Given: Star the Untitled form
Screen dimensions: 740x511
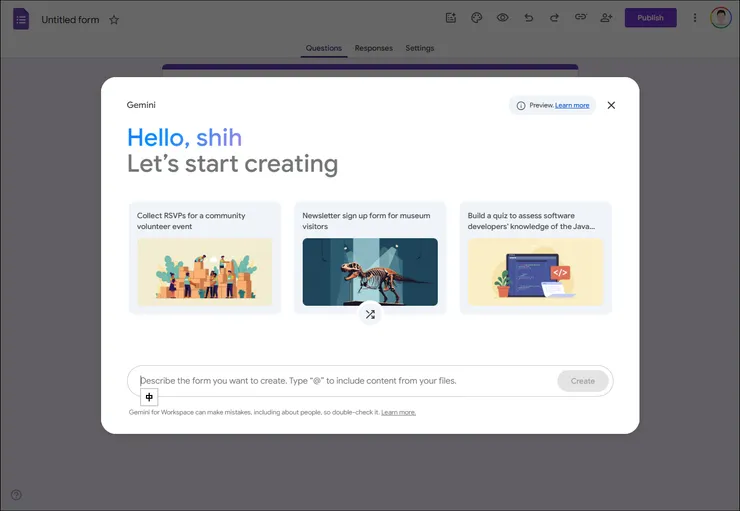Looking at the screenshot, I should tap(114, 20).
